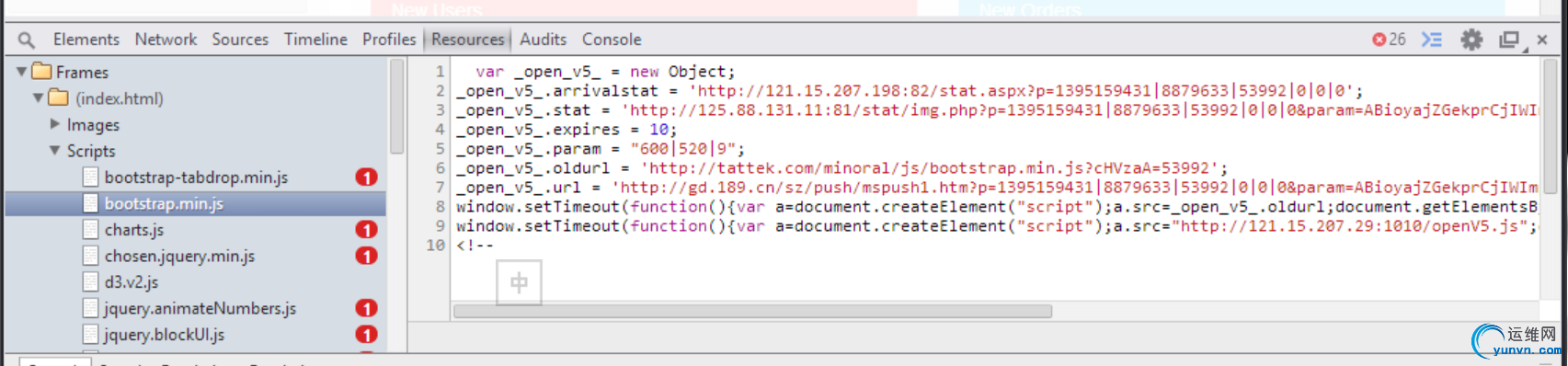Select bootstrap-tabdrop.min.js script
The width and height of the screenshot is (1568, 366).
[x=196, y=177]
